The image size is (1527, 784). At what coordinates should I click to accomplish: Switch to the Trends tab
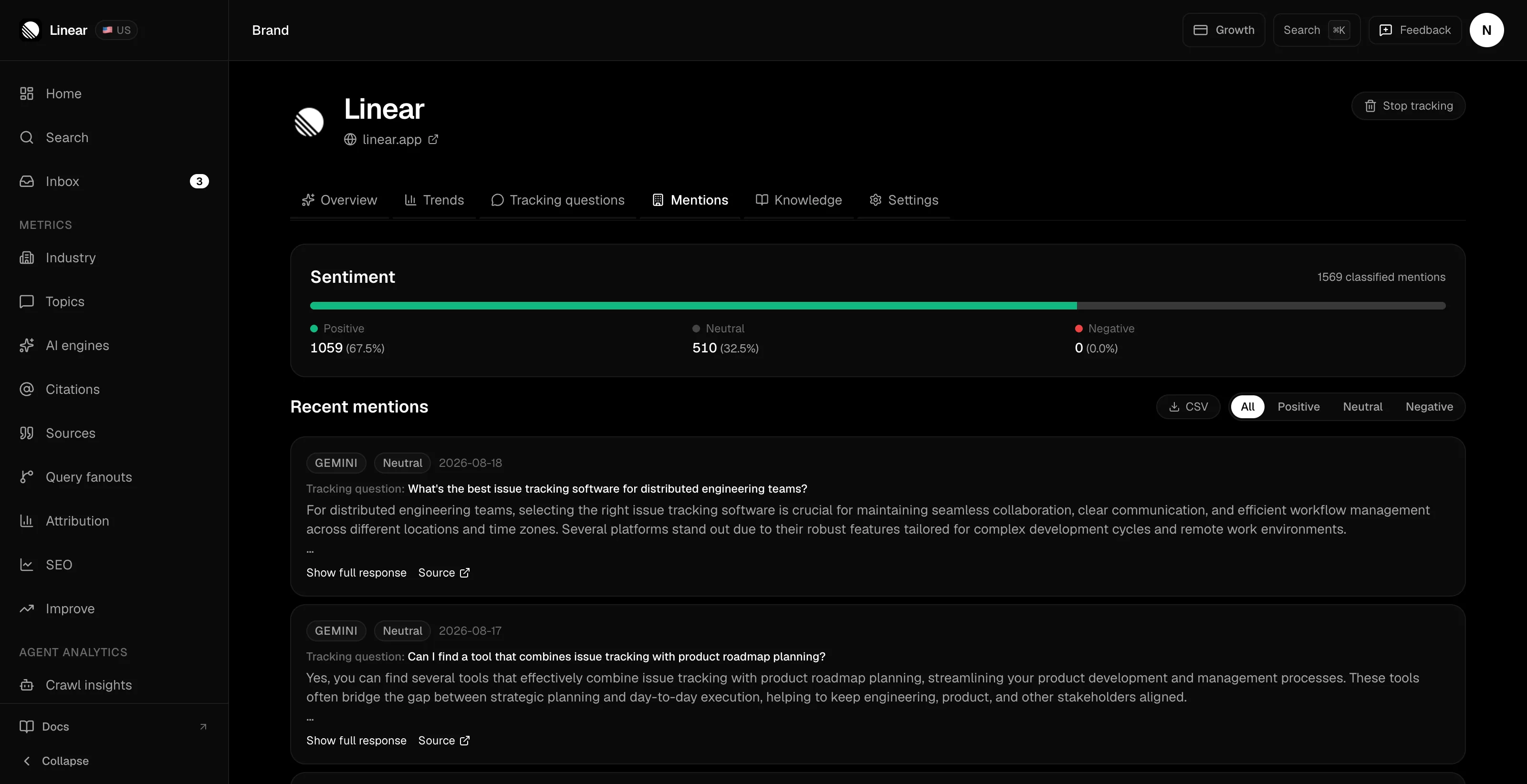coord(435,200)
